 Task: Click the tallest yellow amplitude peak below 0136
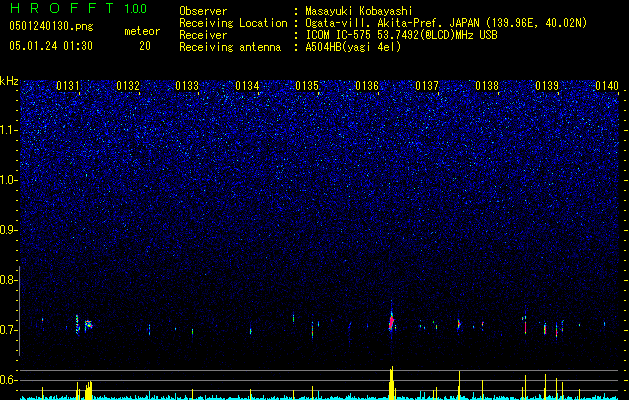392,383
